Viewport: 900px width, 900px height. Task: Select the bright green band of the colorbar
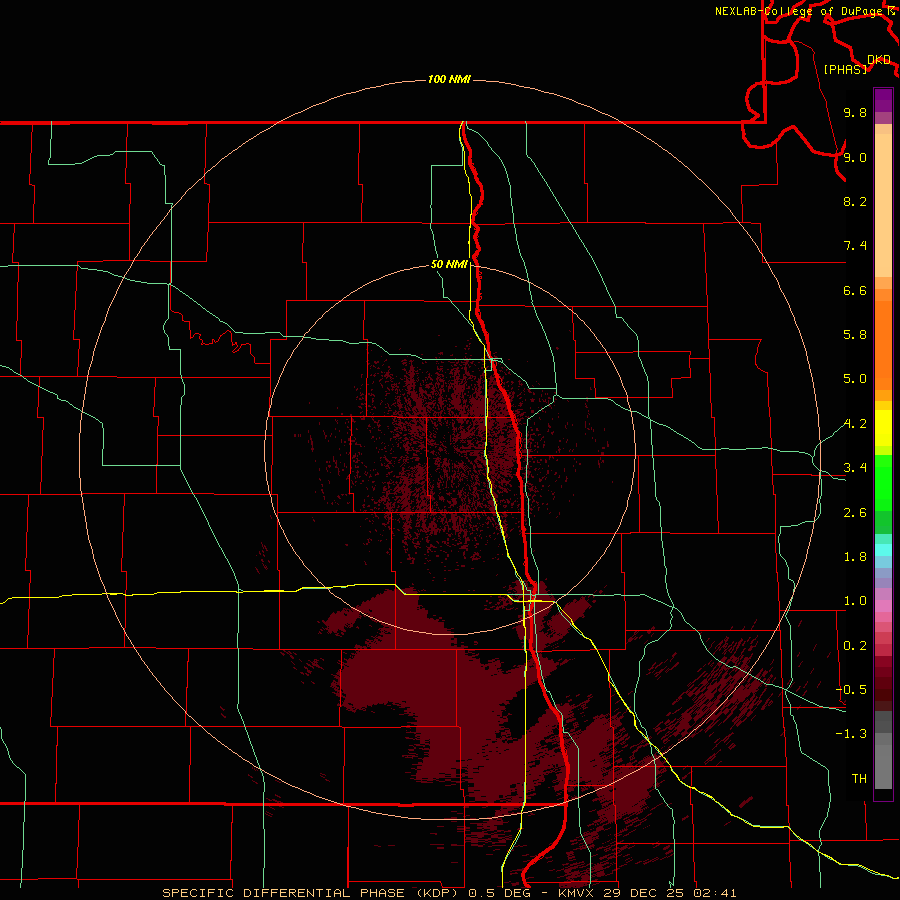(x=883, y=482)
